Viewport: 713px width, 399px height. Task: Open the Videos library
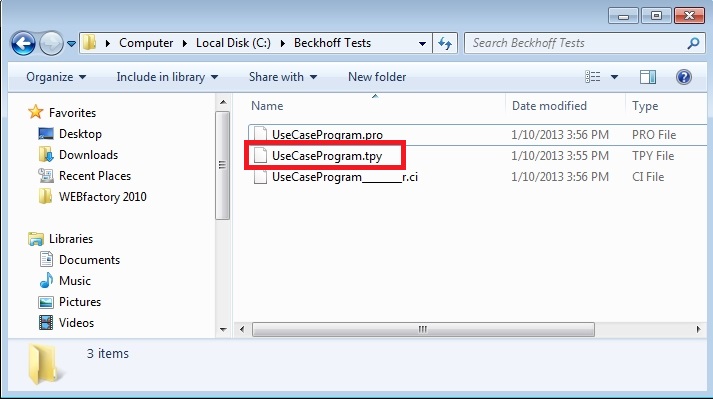[76, 323]
